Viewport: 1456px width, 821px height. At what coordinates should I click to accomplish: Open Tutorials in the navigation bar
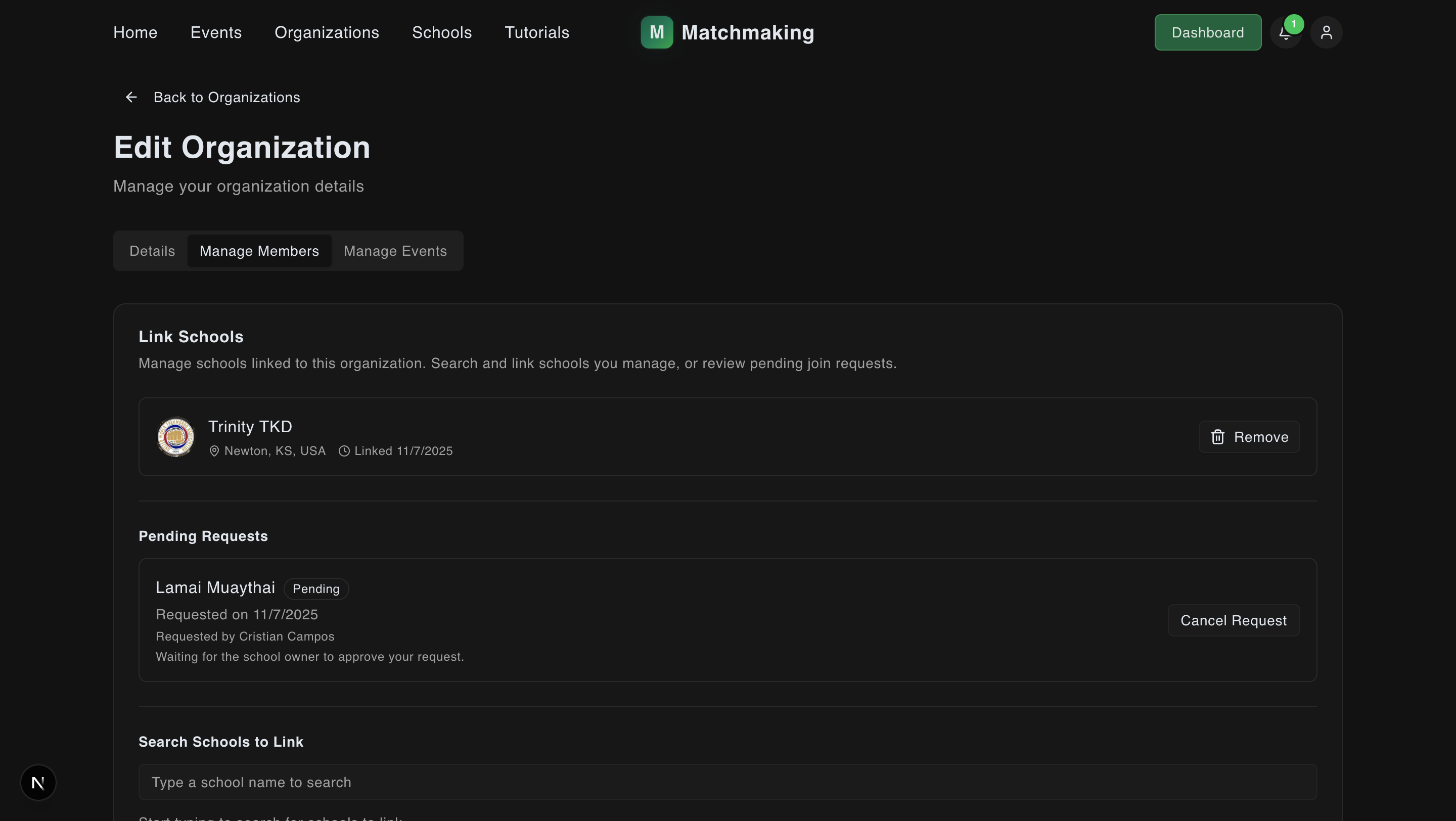point(537,32)
